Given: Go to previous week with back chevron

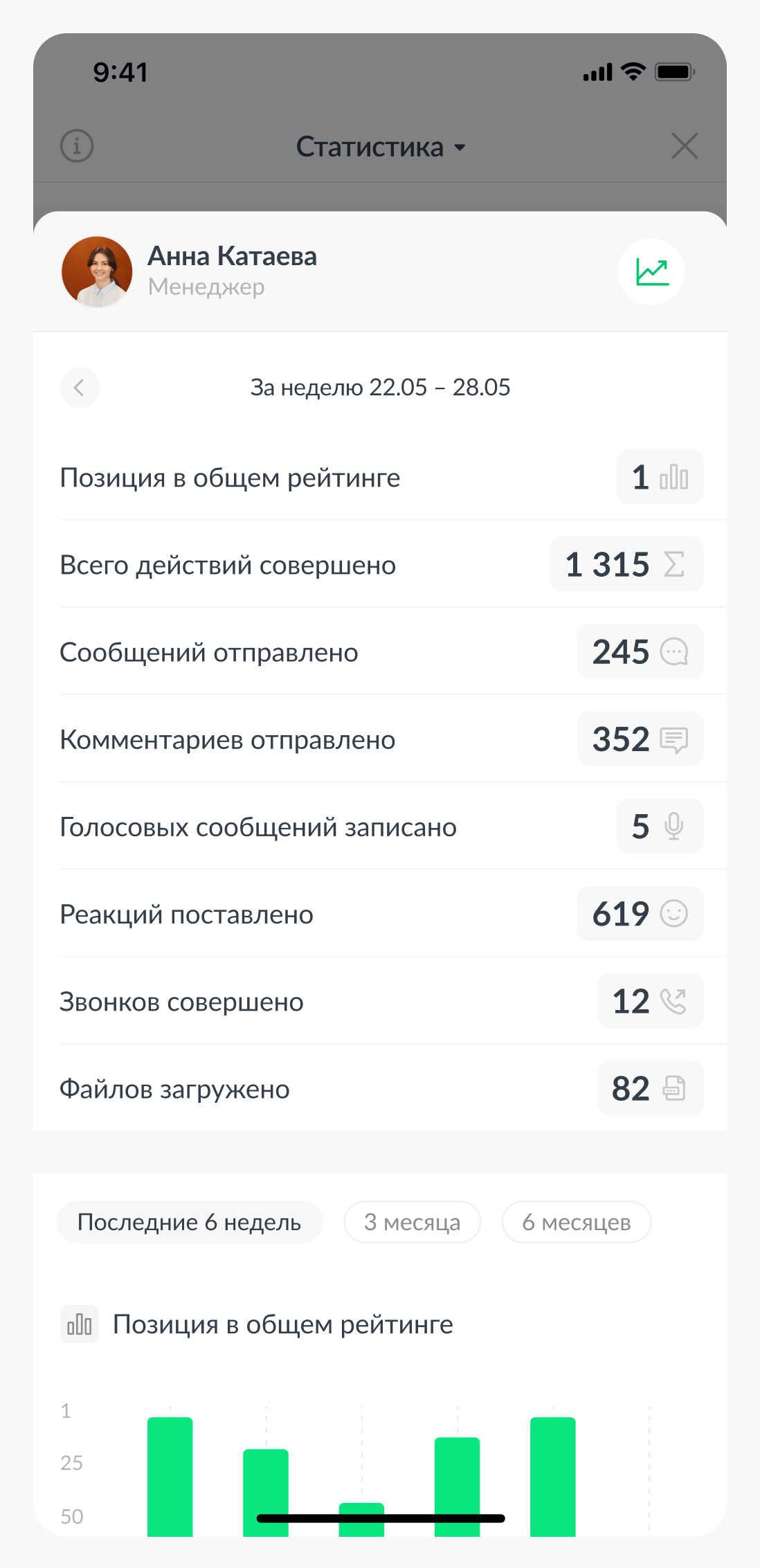Looking at the screenshot, I should pyautogui.click(x=80, y=388).
